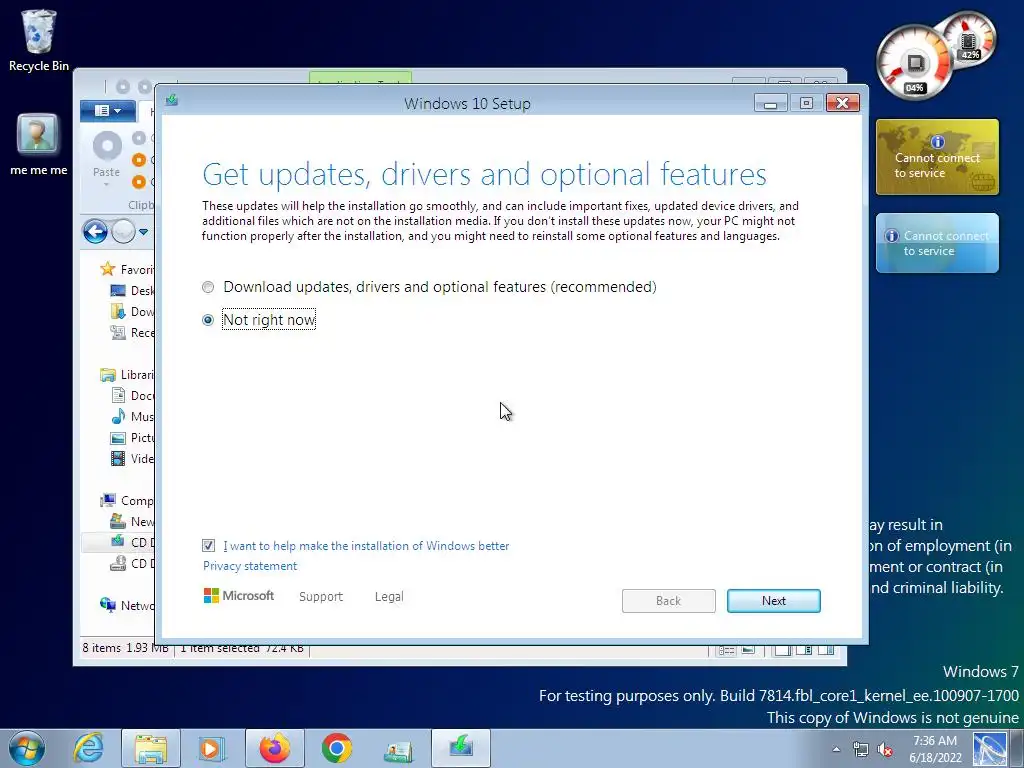This screenshot has width=1024, height=768.
Task: Click the picture thumbnail icon beside the clock
Action: pos(990,749)
